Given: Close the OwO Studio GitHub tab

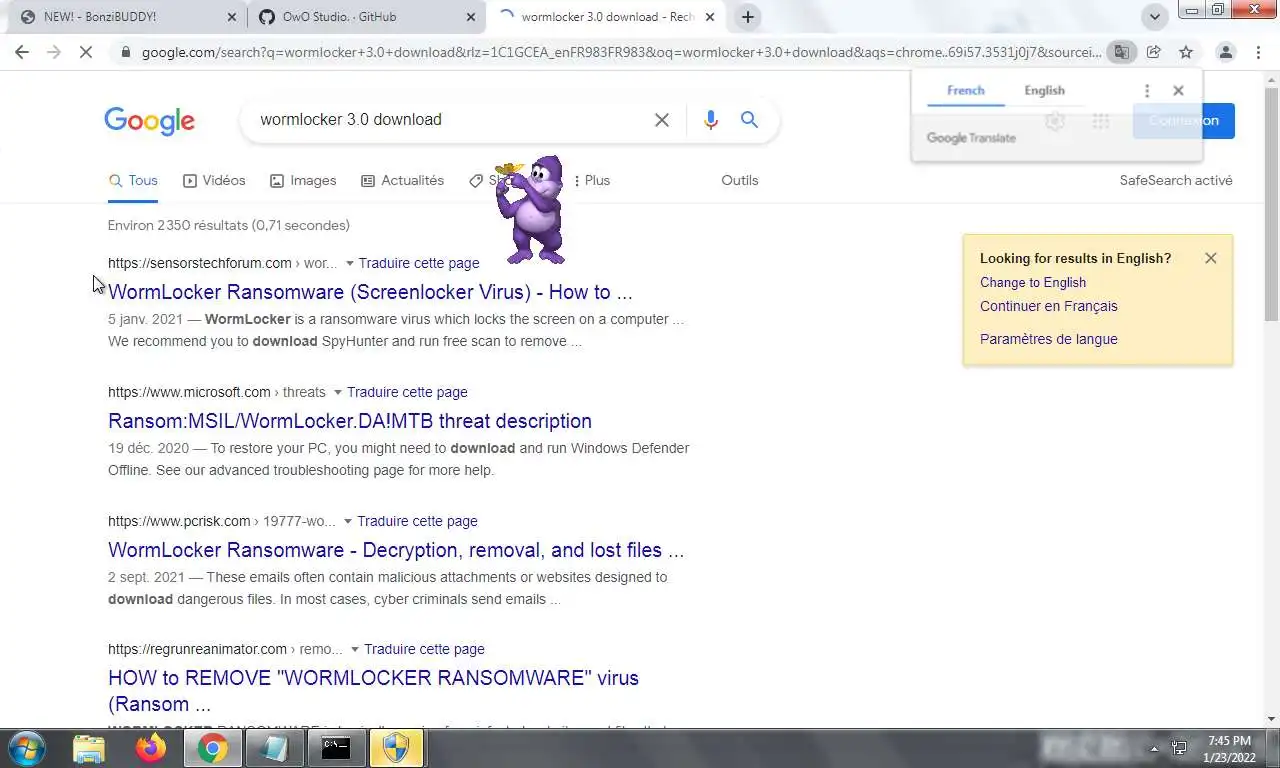Looking at the screenshot, I should 470,17.
